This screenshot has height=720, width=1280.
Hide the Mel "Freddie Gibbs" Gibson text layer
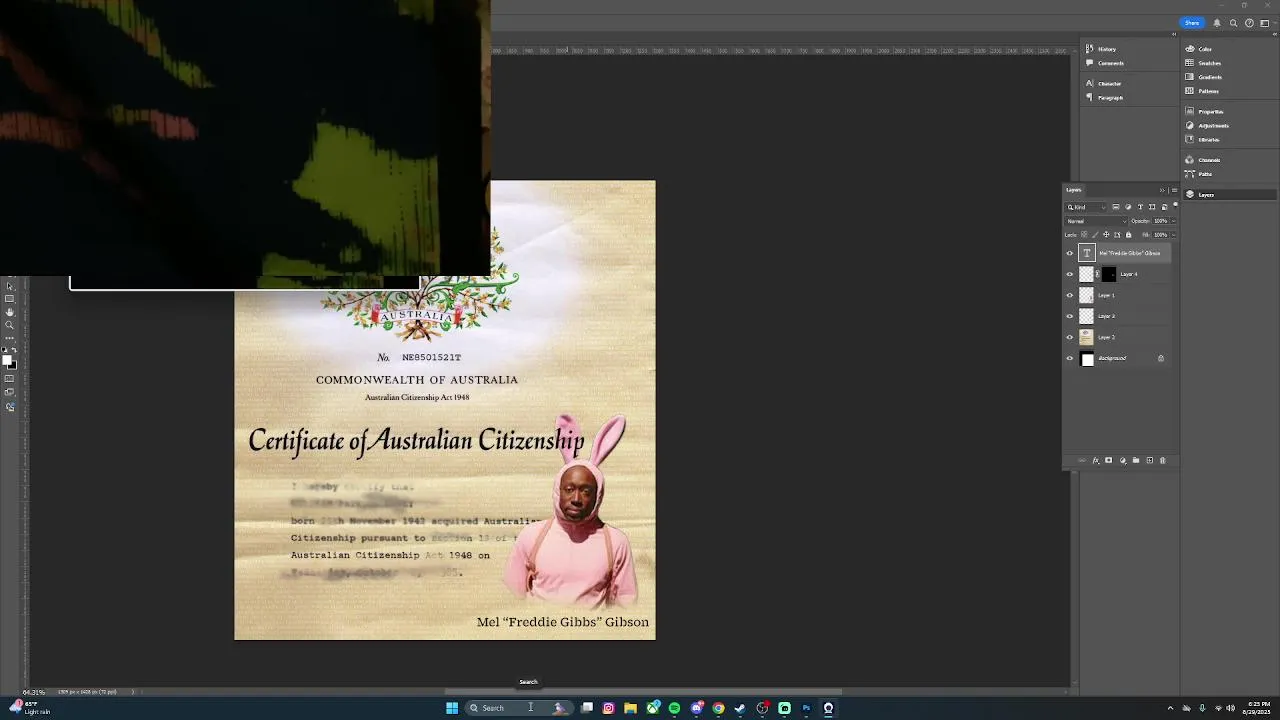[1070, 253]
